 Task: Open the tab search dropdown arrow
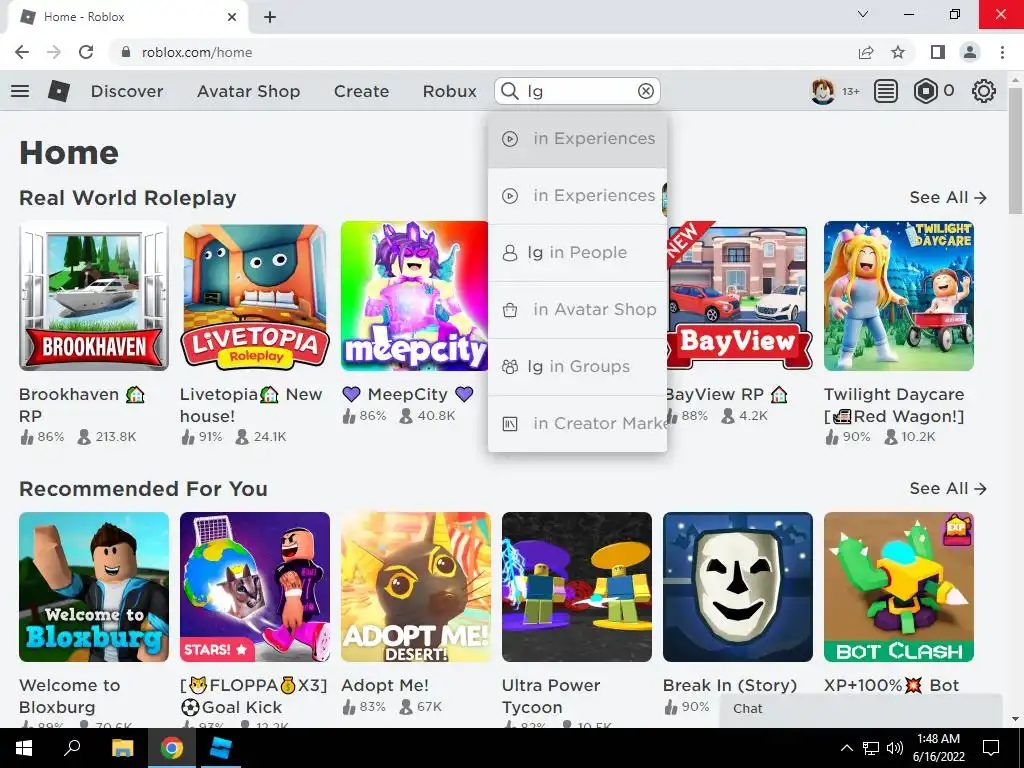point(863,14)
